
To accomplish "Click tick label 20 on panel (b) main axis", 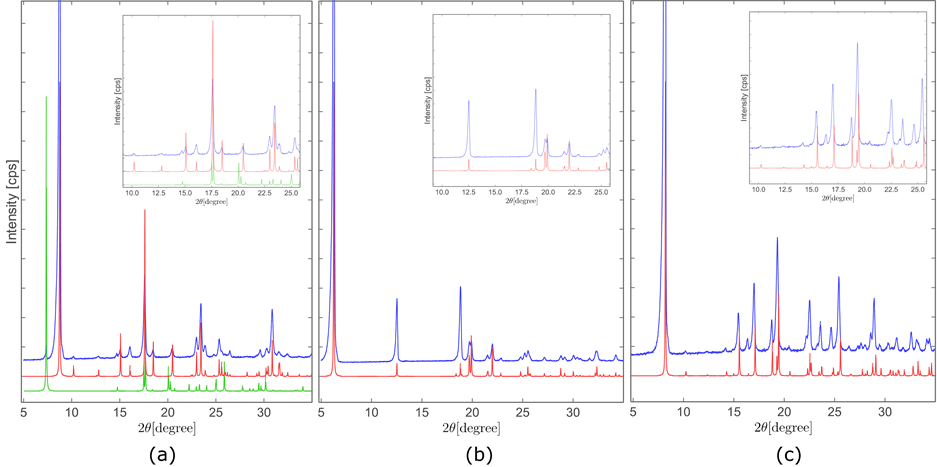I will click(472, 413).
